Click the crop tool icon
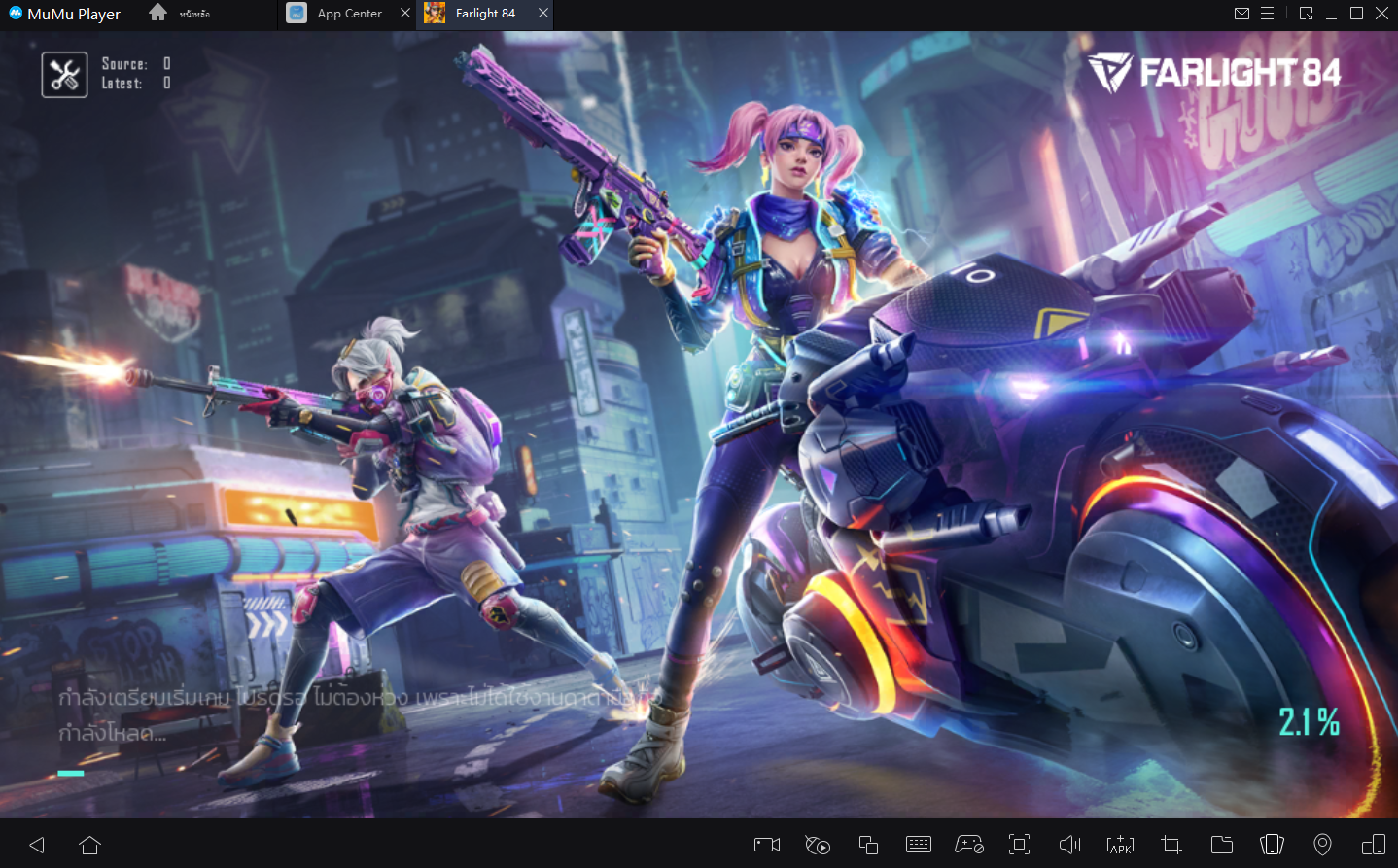Screen dimensions: 1398x868 (1171, 845)
